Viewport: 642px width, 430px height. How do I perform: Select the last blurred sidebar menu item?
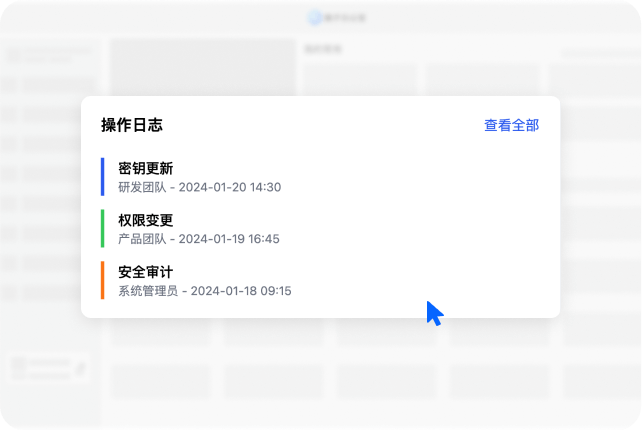click(50, 294)
